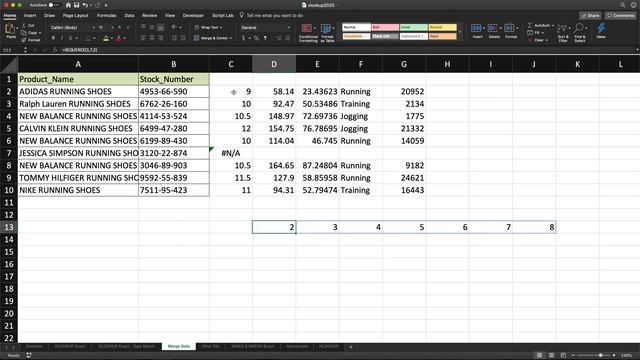
Task: Open the Data ribbon tab
Action: click(x=129, y=16)
